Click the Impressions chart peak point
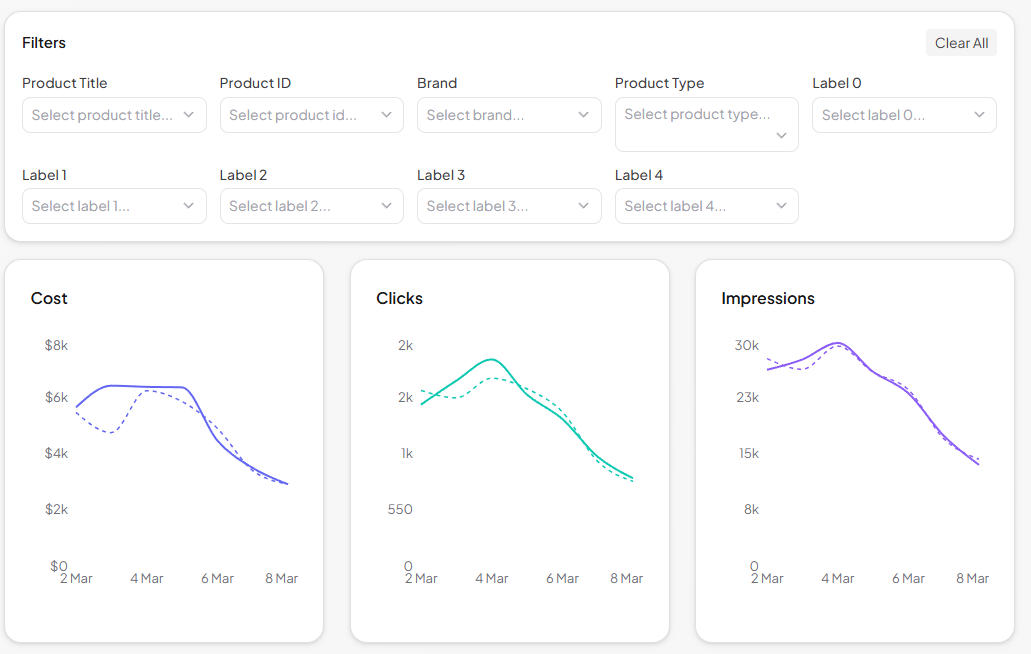 [837, 344]
